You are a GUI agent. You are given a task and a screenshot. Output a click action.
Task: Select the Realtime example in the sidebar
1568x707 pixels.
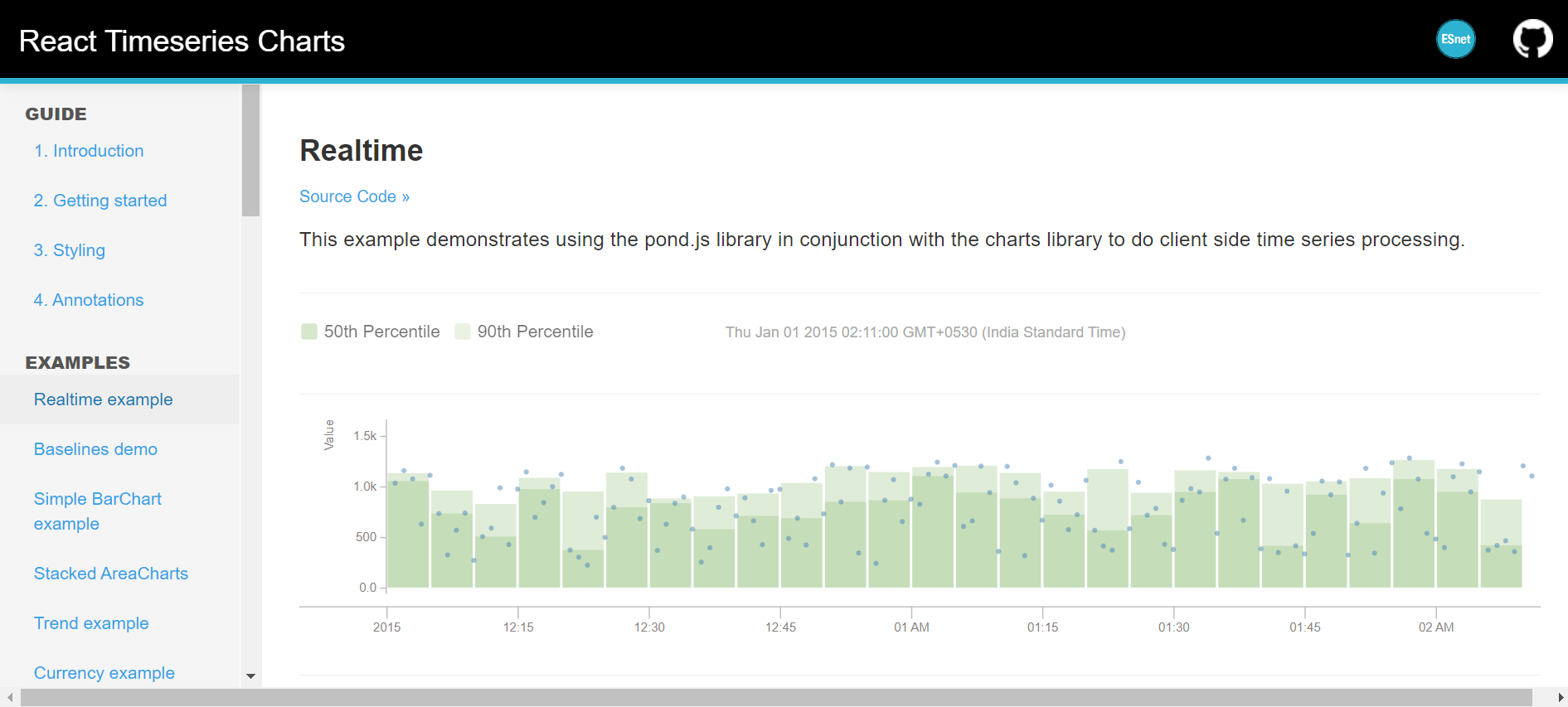click(103, 400)
